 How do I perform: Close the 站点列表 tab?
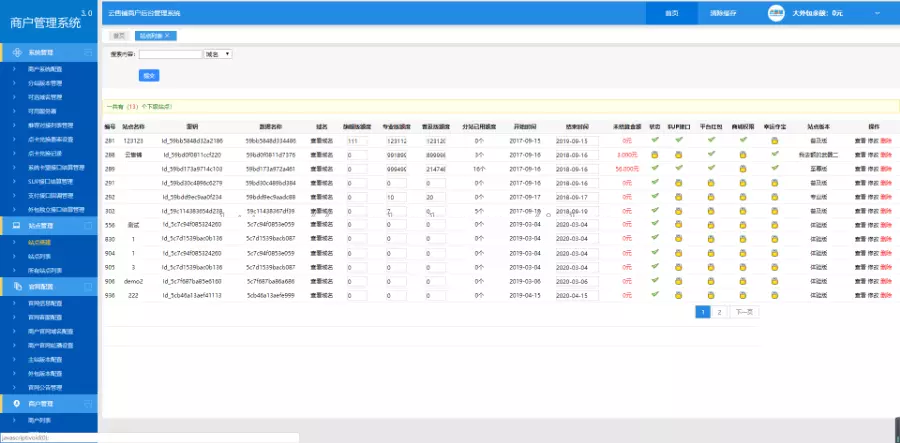pyautogui.click(x=168, y=36)
